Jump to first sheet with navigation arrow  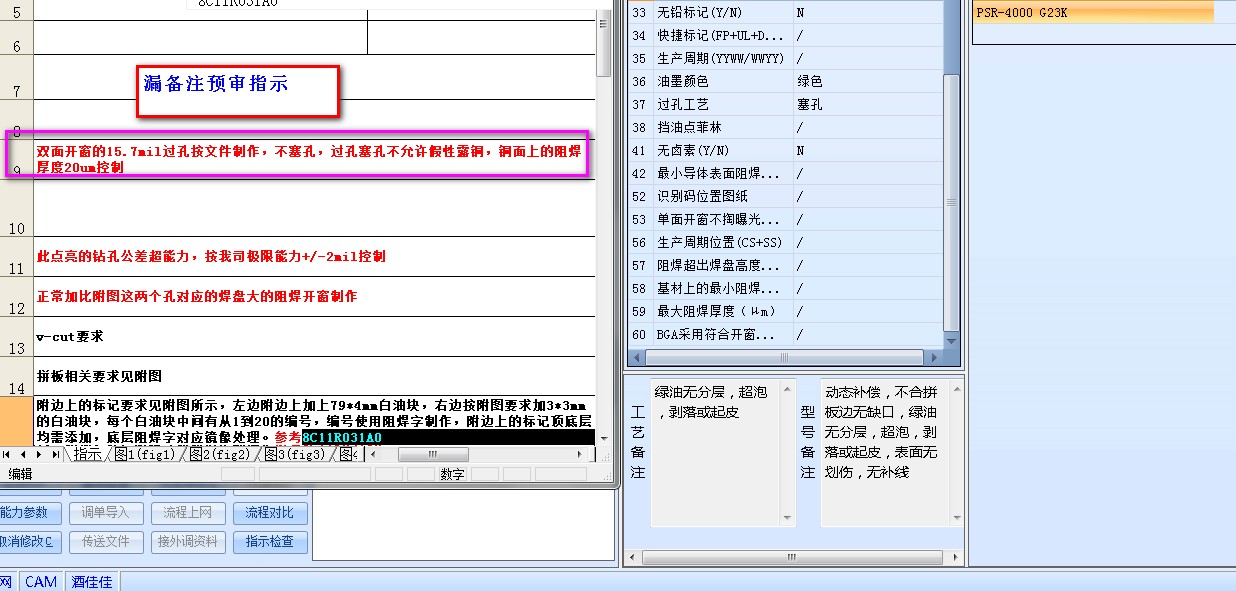[7, 454]
